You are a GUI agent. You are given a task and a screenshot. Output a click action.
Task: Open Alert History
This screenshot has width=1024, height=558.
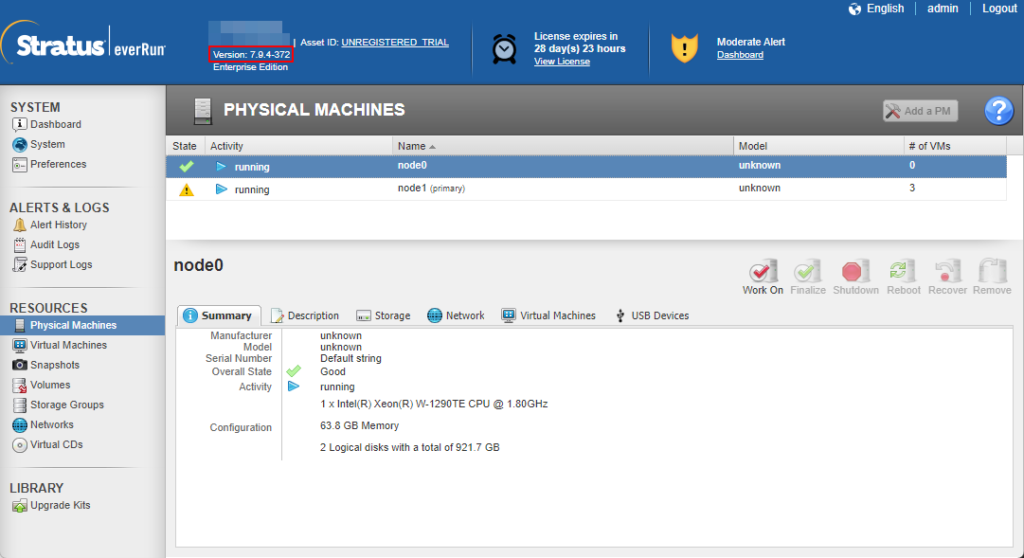click(x=58, y=225)
